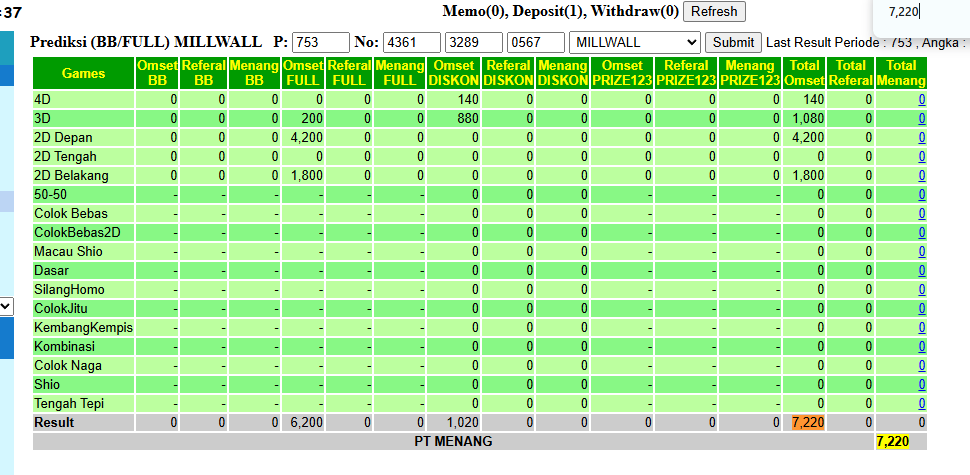The height and width of the screenshot is (475, 970).
Task: Expand the small dropdown at left edge
Action: (x=6, y=306)
